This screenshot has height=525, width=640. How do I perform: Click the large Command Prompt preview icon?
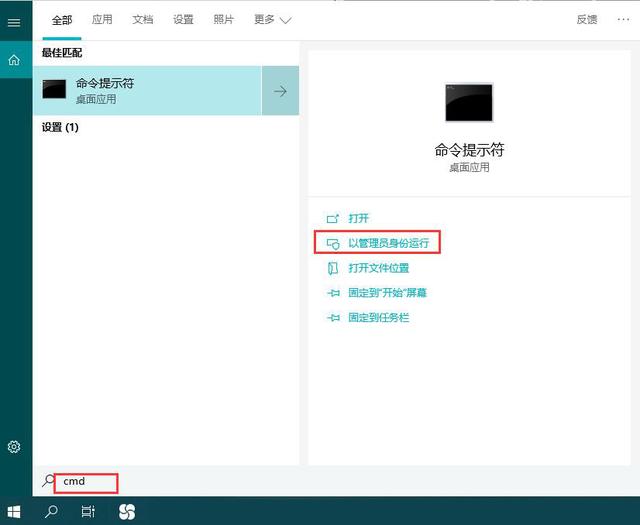point(469,103)
